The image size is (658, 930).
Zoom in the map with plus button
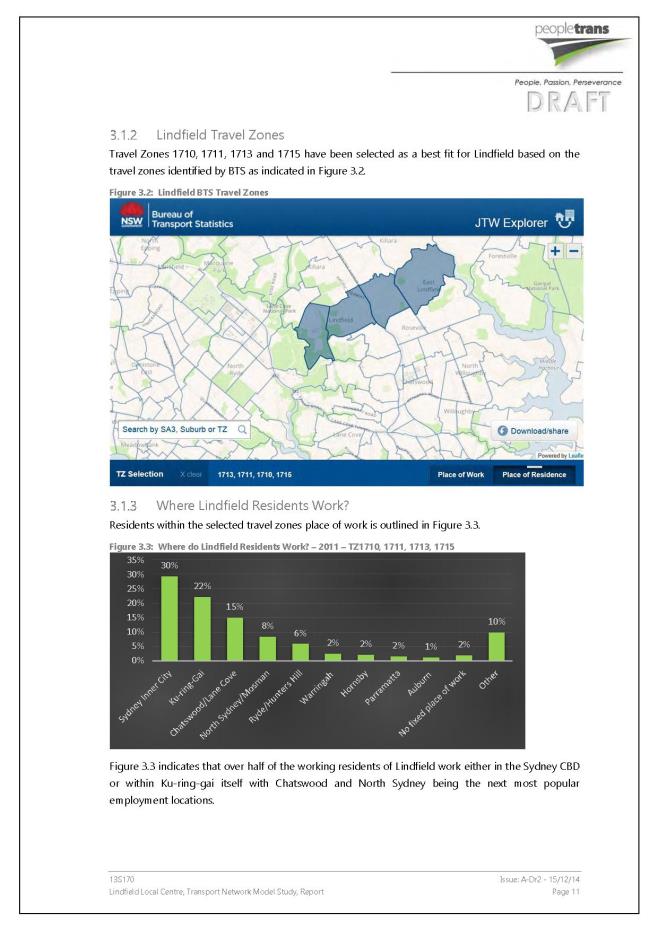(x=555, y=251)
